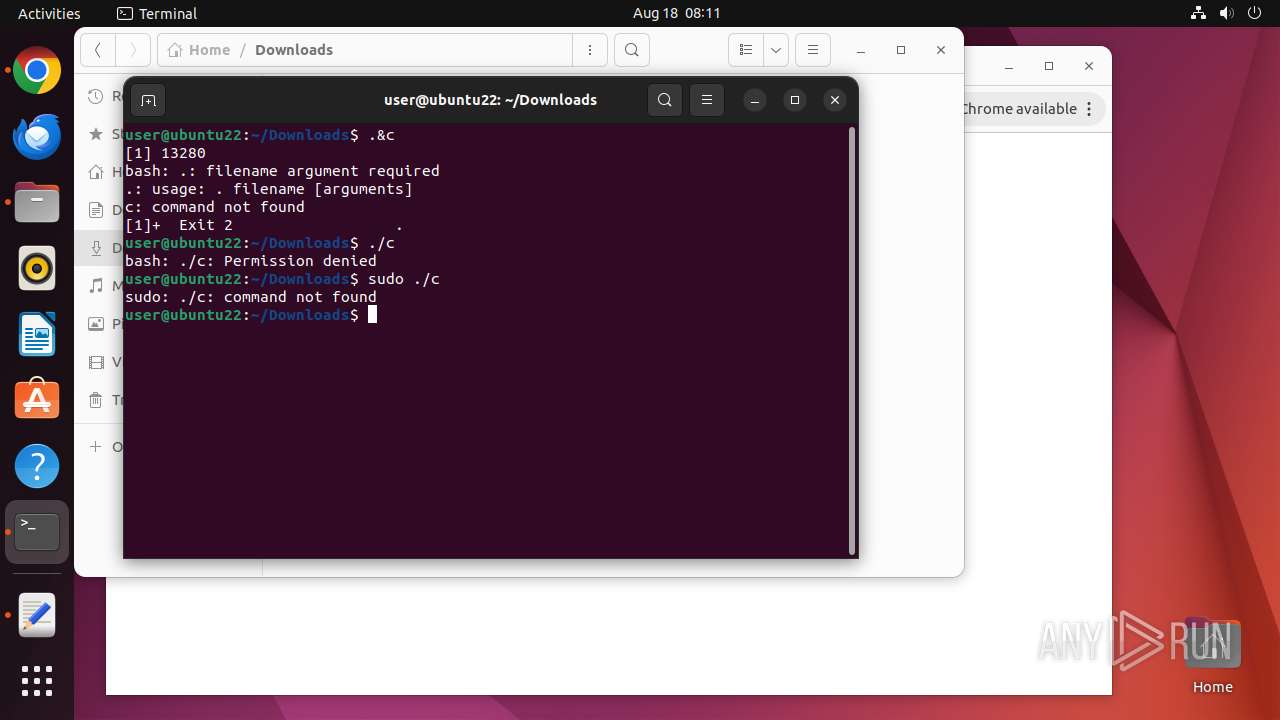
Task: Go forward in Files window
Action: click(x=133, y=50)
